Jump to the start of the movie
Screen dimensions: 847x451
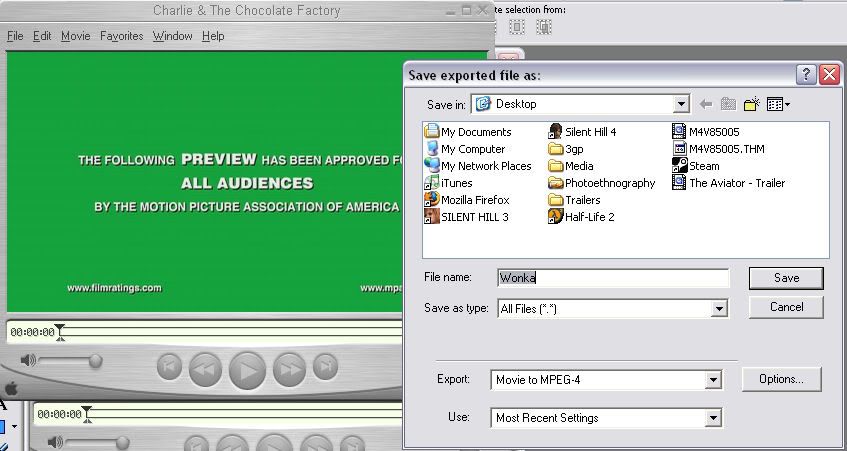coord(169,367)
